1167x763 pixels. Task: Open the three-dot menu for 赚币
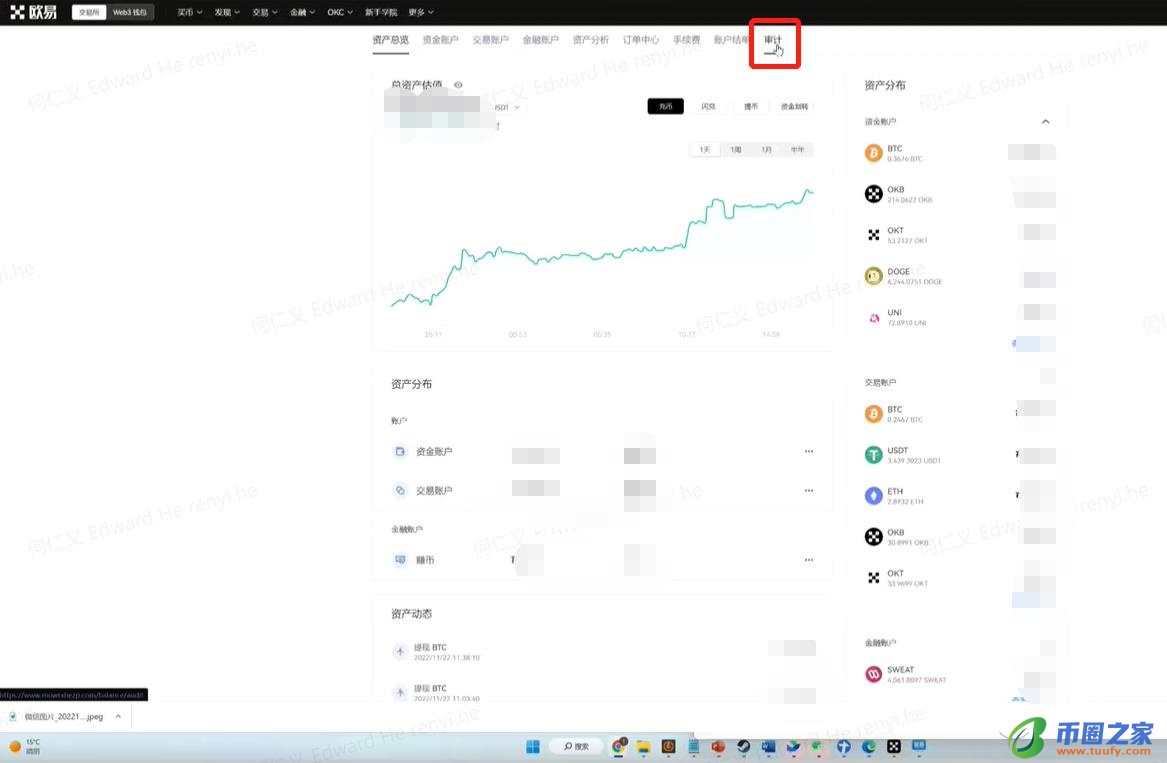[808, 560]
